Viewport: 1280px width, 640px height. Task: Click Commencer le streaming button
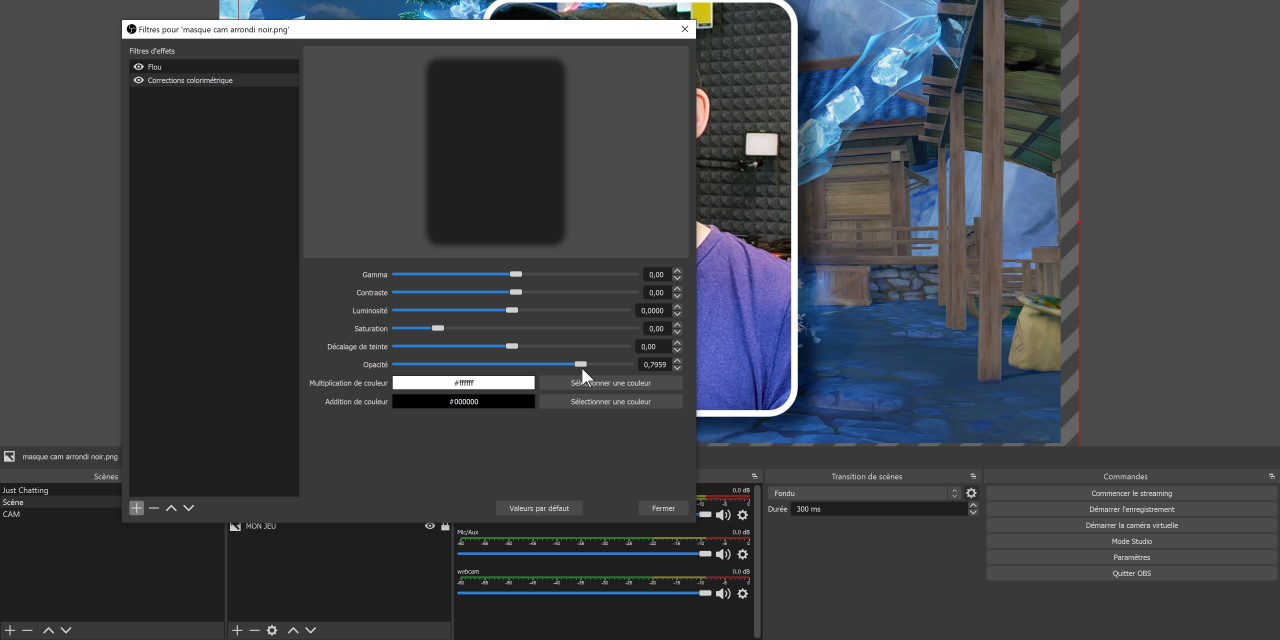click(x=1131, y=493)
